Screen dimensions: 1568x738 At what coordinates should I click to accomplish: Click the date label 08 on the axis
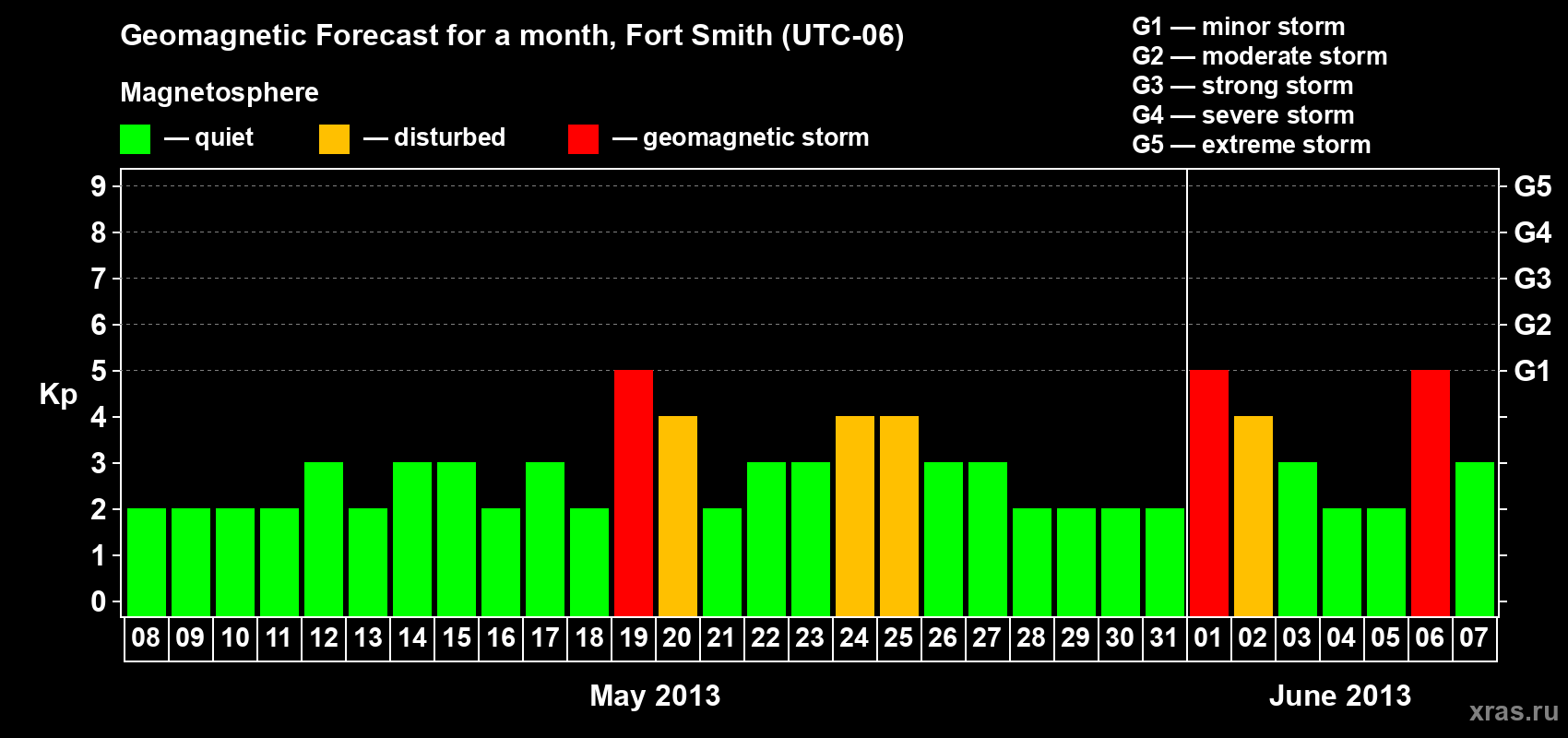coord(146,638)
